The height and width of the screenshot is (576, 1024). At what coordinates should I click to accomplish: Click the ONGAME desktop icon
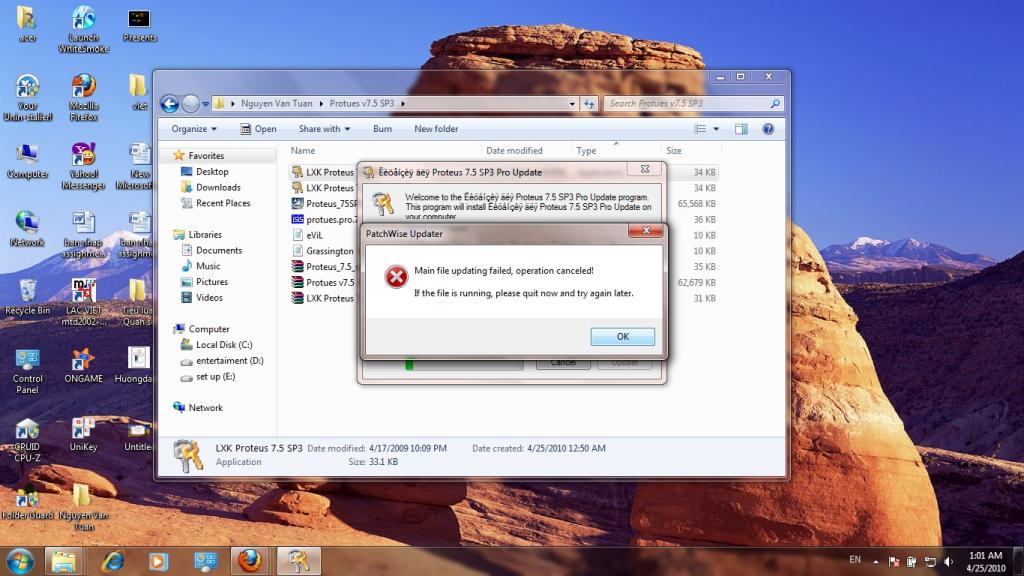(x=84, y=366)
